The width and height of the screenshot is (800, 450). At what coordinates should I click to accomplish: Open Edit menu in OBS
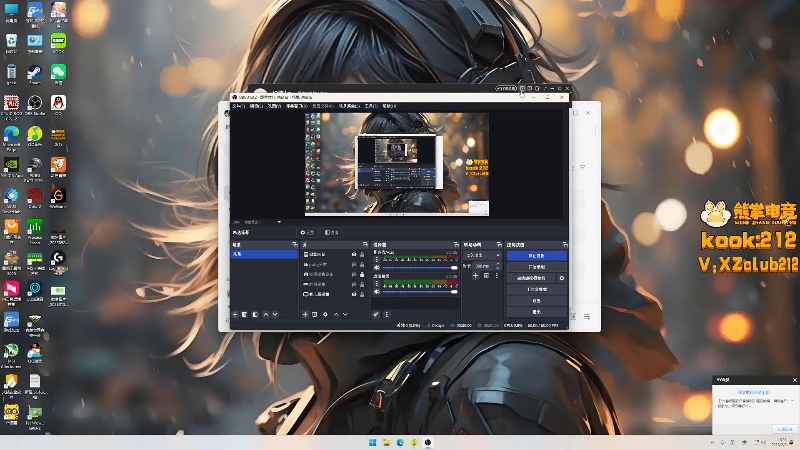[256, 106]
